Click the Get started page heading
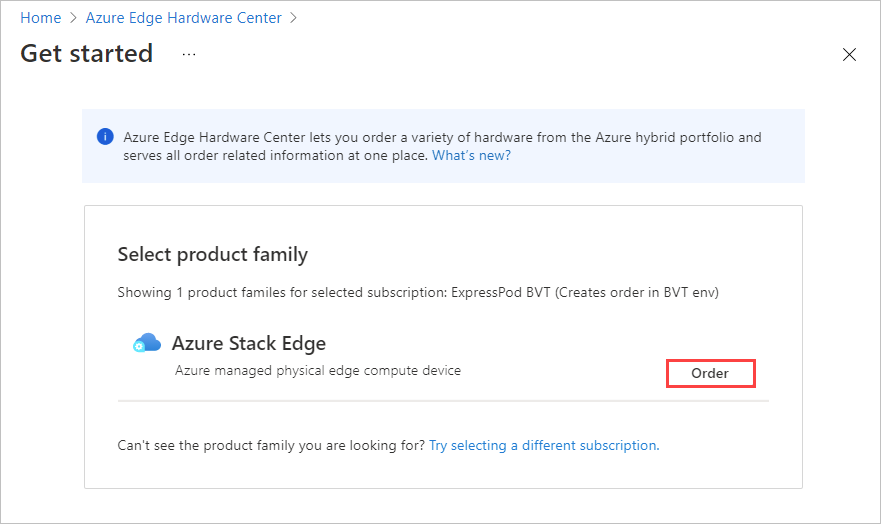 [x=87, y=54]
